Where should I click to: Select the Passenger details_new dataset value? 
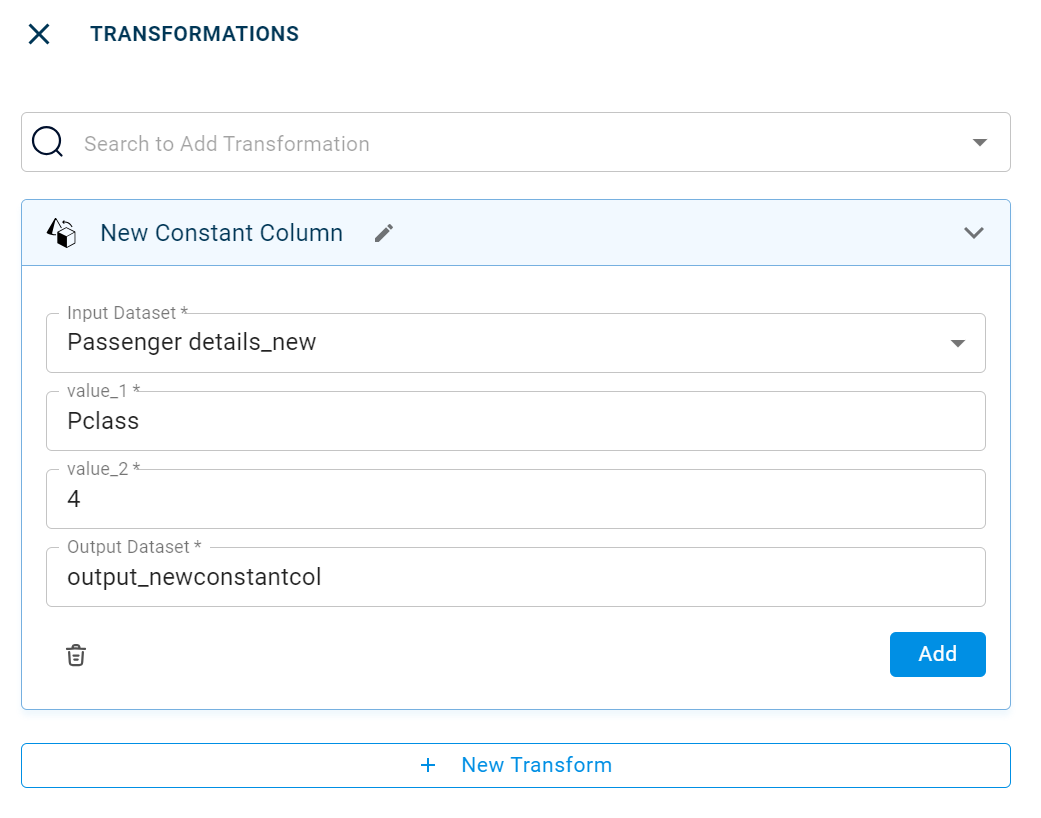pos(192,343)
